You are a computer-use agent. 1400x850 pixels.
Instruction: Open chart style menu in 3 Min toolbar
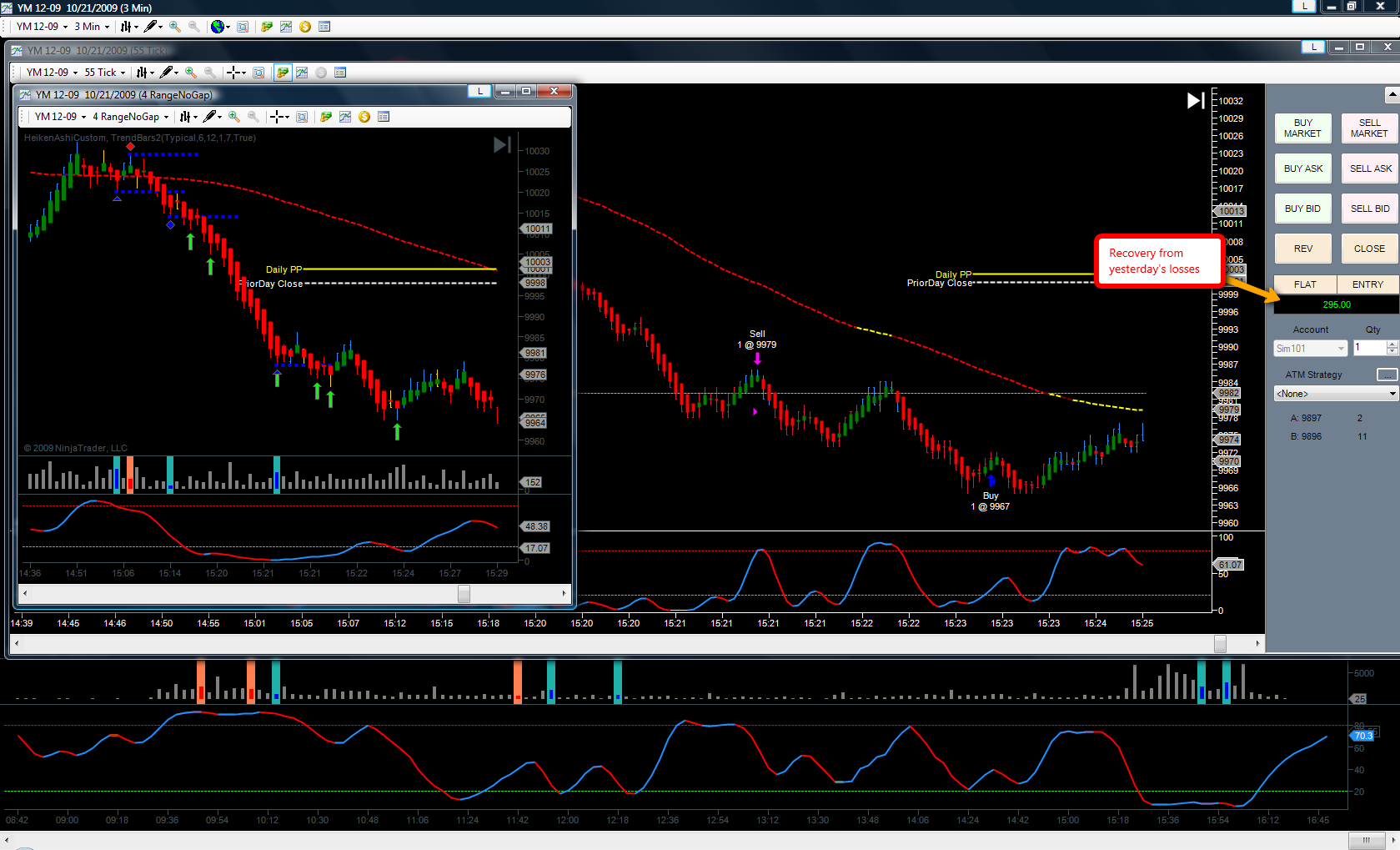pyautogui.click(x=128, y=27)
